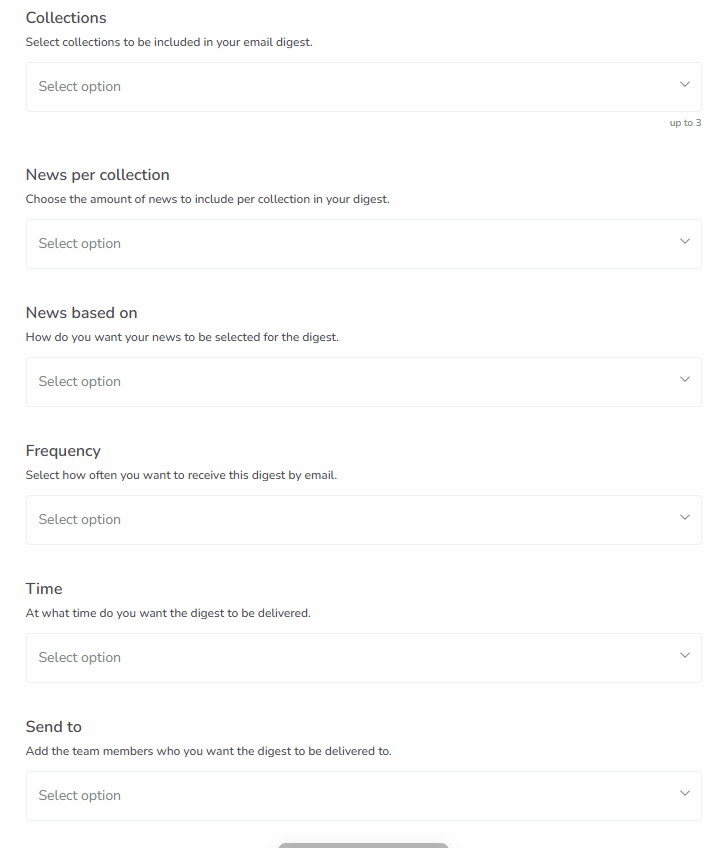Open the Frequency select dropdown

pyautogui.click(x=363, y=519)
